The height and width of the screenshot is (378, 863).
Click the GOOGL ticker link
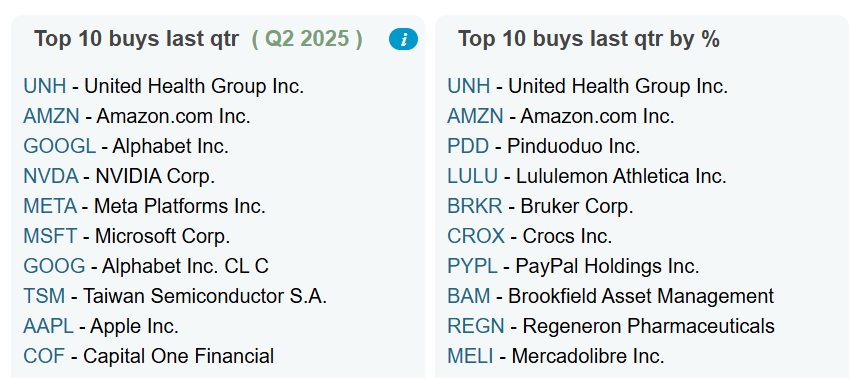(59, 146)
